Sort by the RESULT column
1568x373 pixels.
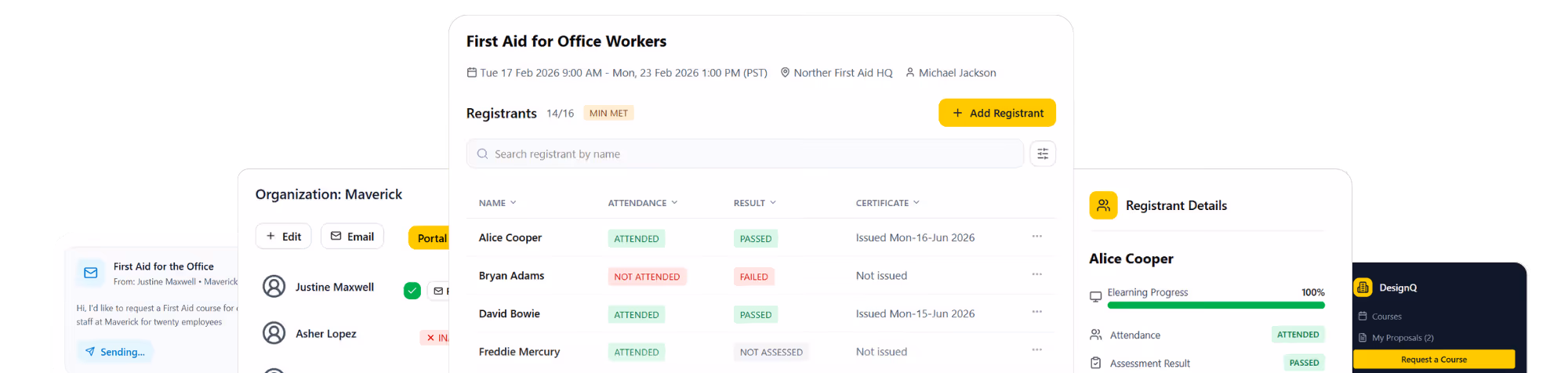click(754, 203)
